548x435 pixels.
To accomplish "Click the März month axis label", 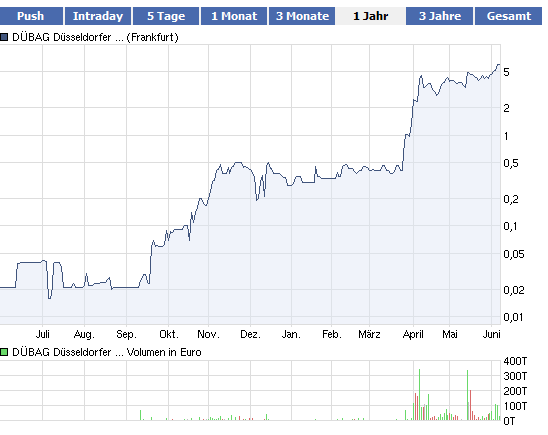I will (x=369, y=334).
